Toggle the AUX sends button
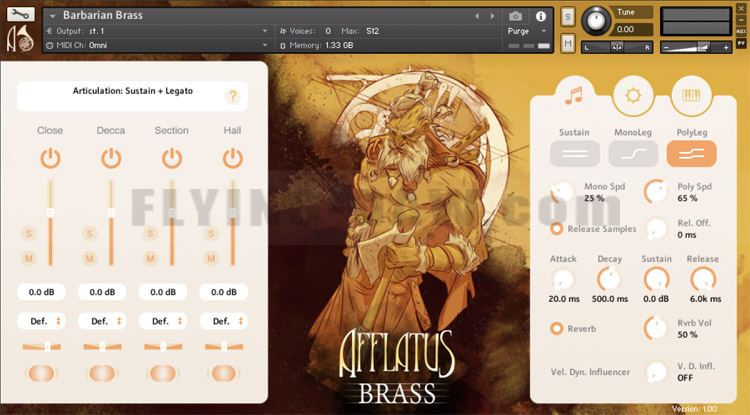The width and height of the screenshot is (750, 415). (x=741, y=32)
